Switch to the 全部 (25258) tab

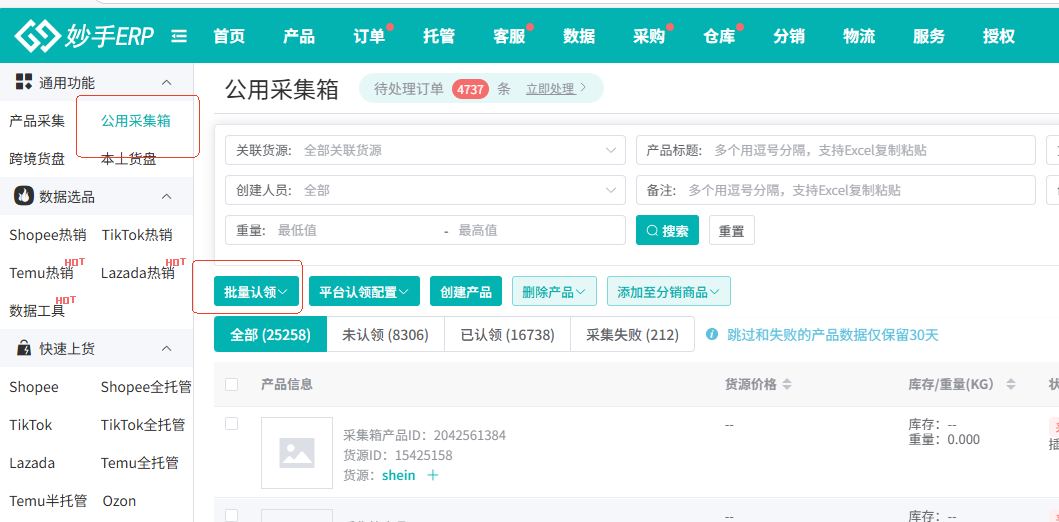[x=270, y=334]
